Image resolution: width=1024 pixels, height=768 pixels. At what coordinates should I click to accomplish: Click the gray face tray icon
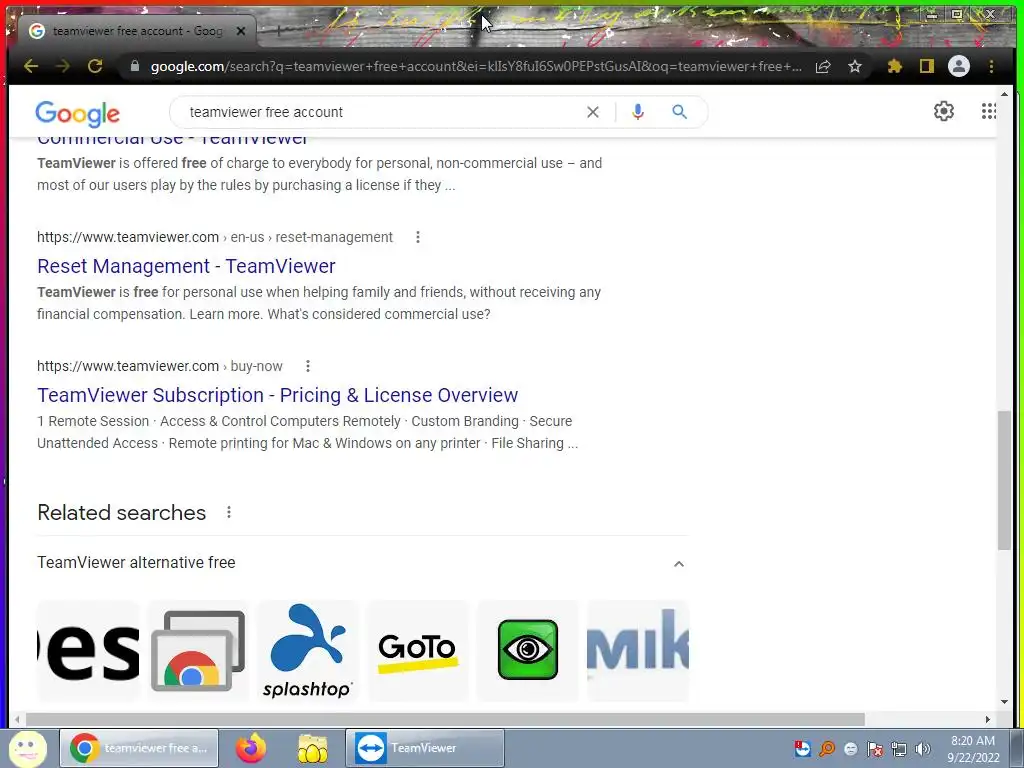coord(850,749)
